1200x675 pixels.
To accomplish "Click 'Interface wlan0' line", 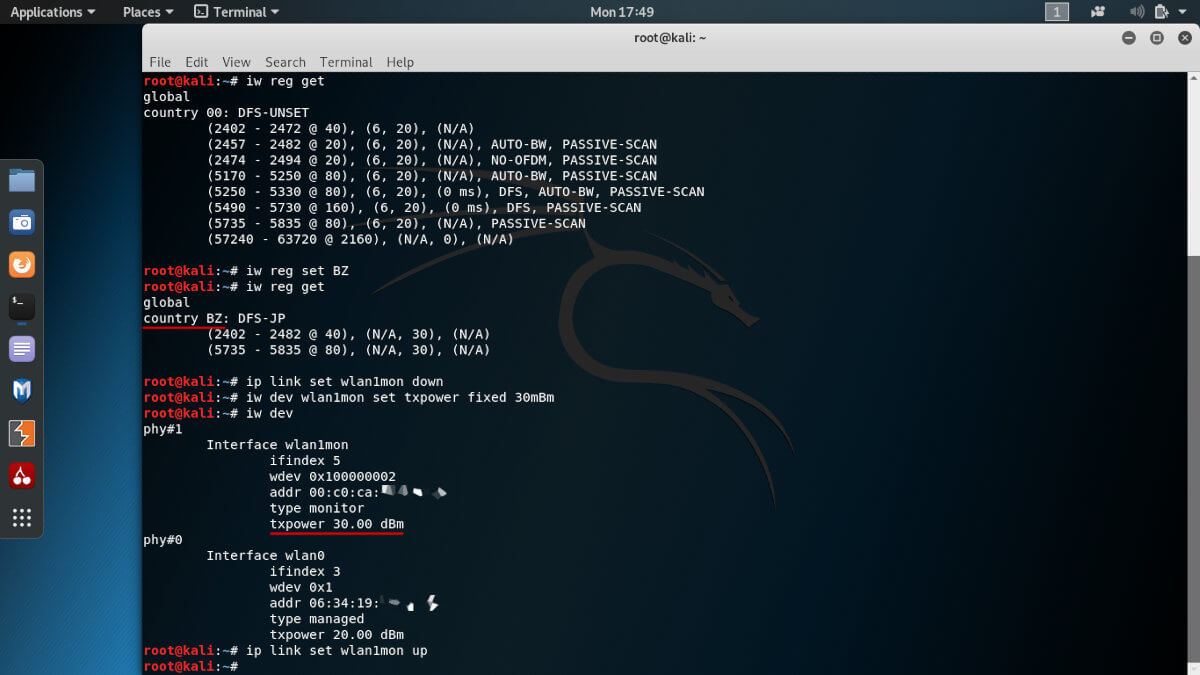I will [x=265, y=555].
